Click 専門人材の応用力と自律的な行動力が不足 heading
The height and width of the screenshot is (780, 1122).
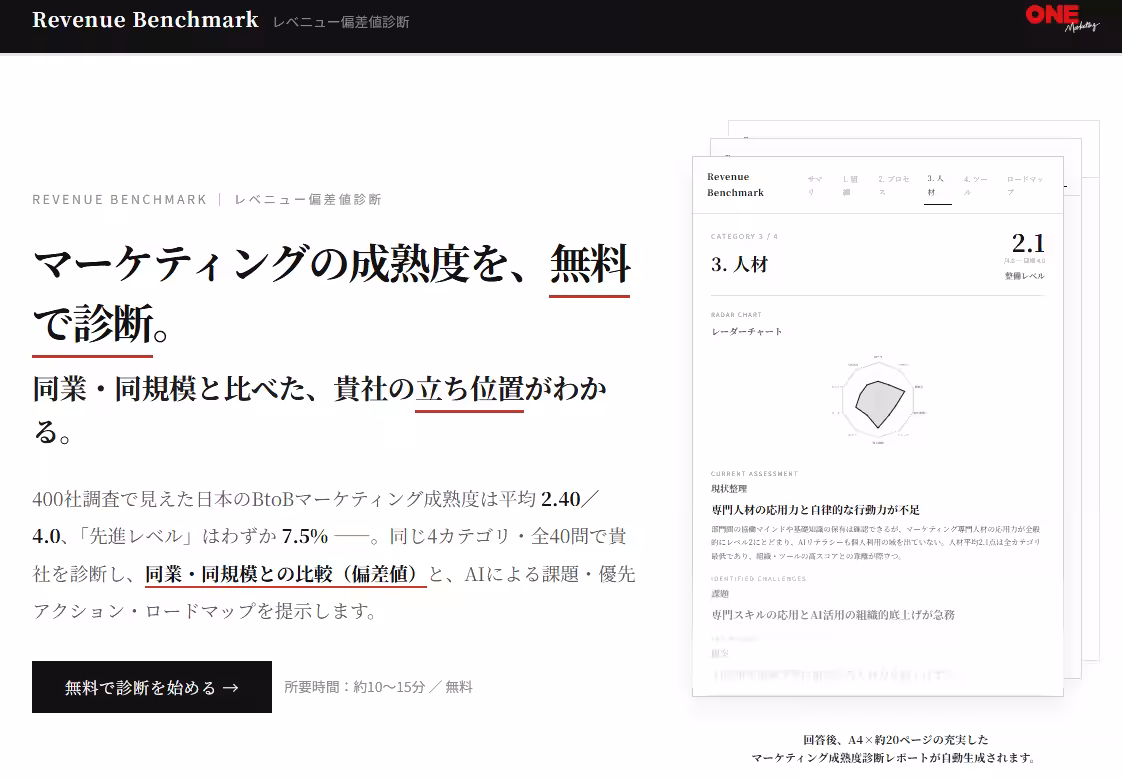pos(816,510)
